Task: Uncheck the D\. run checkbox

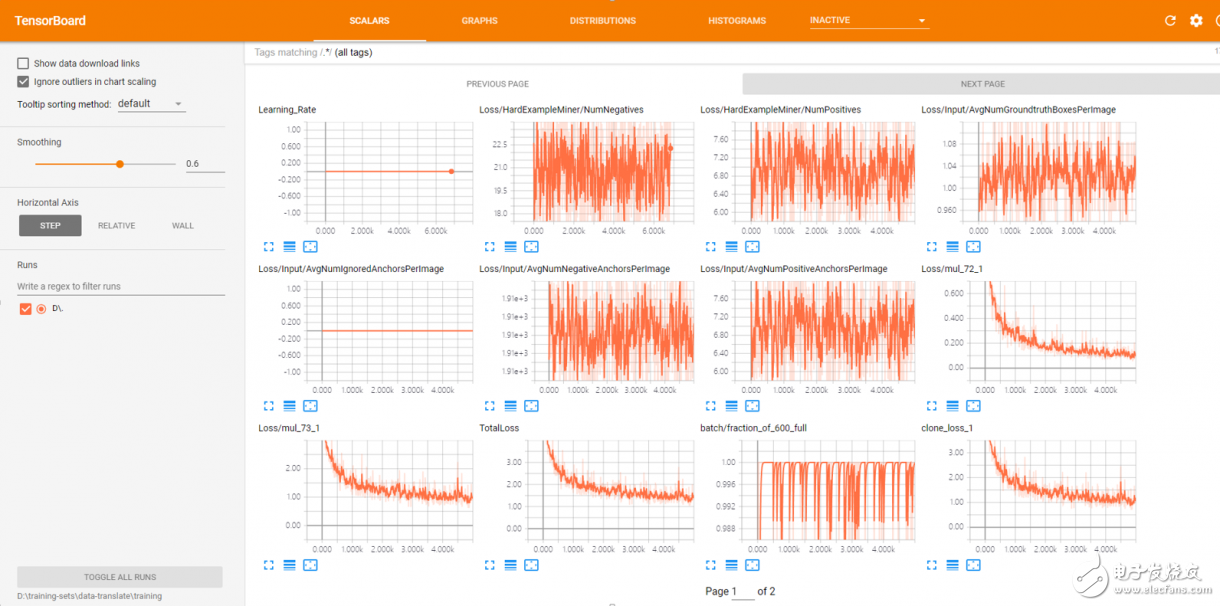Action: tap(25, 309)
